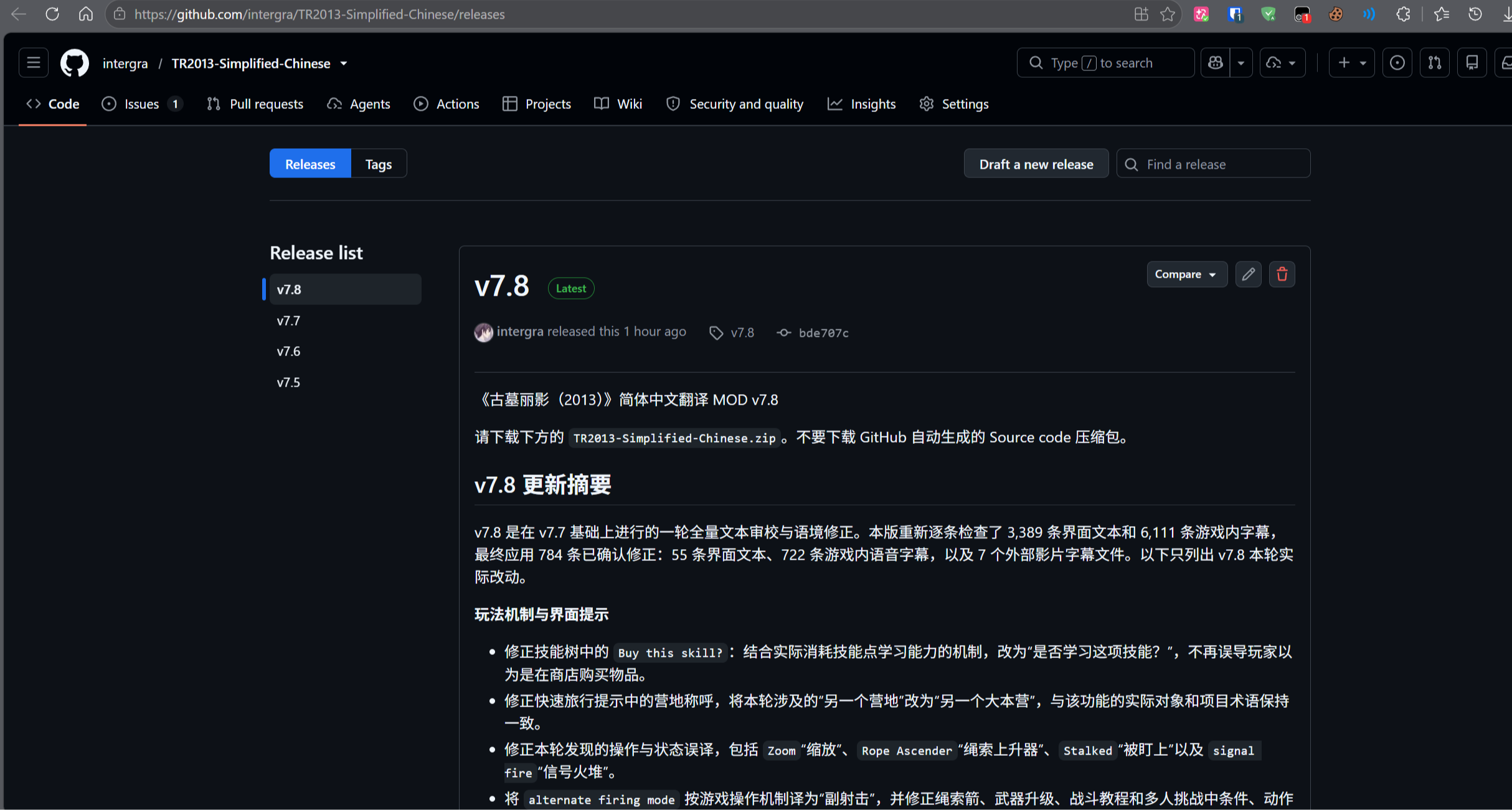1512x810 pixels.
Task: Open browser history clock icon
Action: (1475, 14)
